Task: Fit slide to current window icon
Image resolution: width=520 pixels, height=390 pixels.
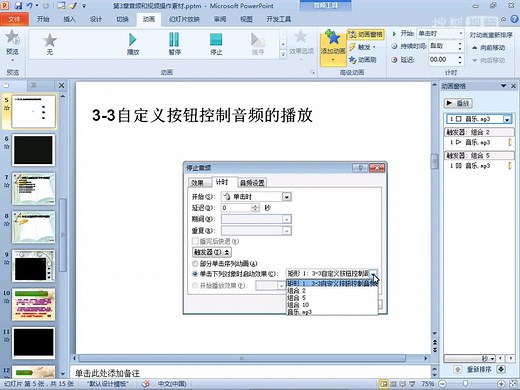Action: pos(514,384)
